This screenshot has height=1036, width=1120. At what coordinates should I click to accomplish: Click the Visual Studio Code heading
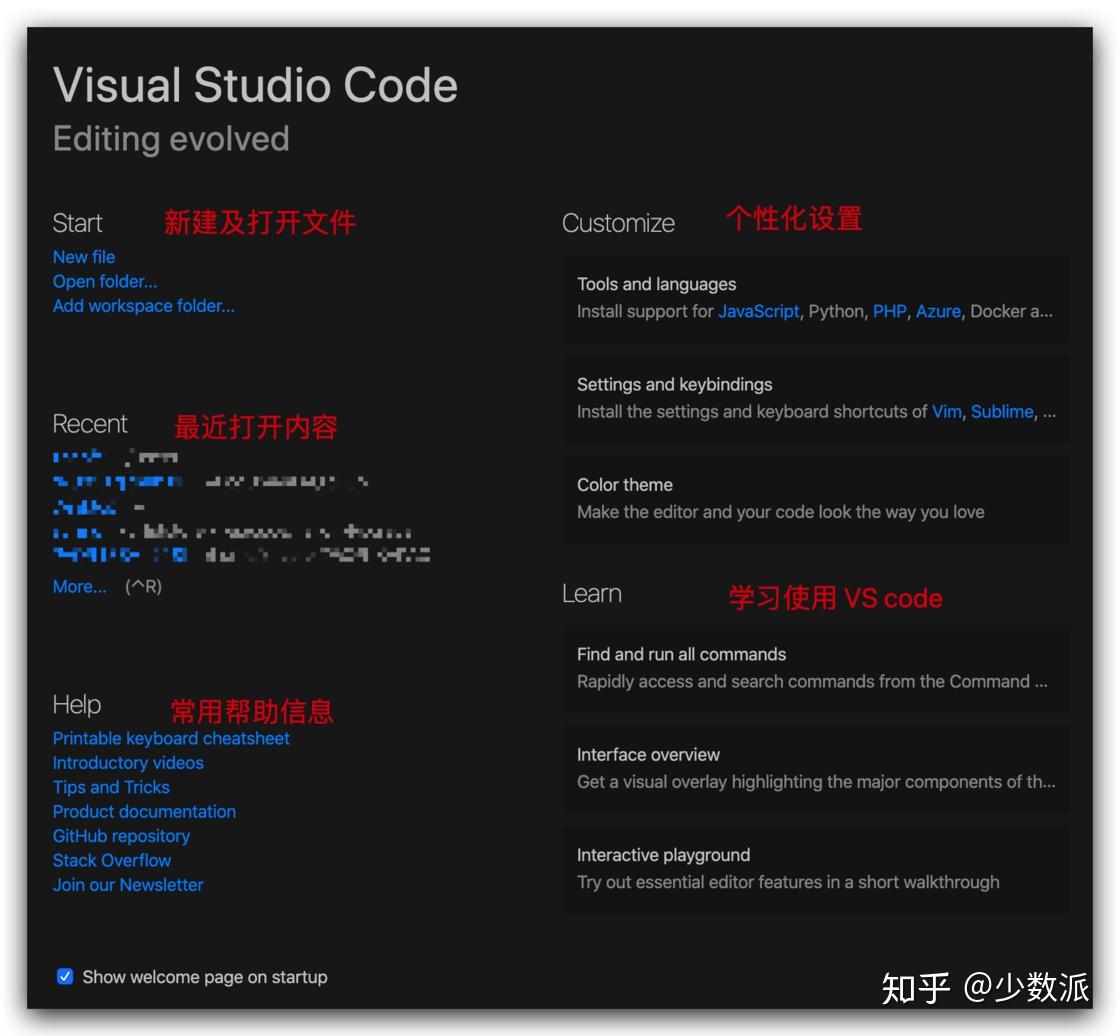[x=255, y=85]
